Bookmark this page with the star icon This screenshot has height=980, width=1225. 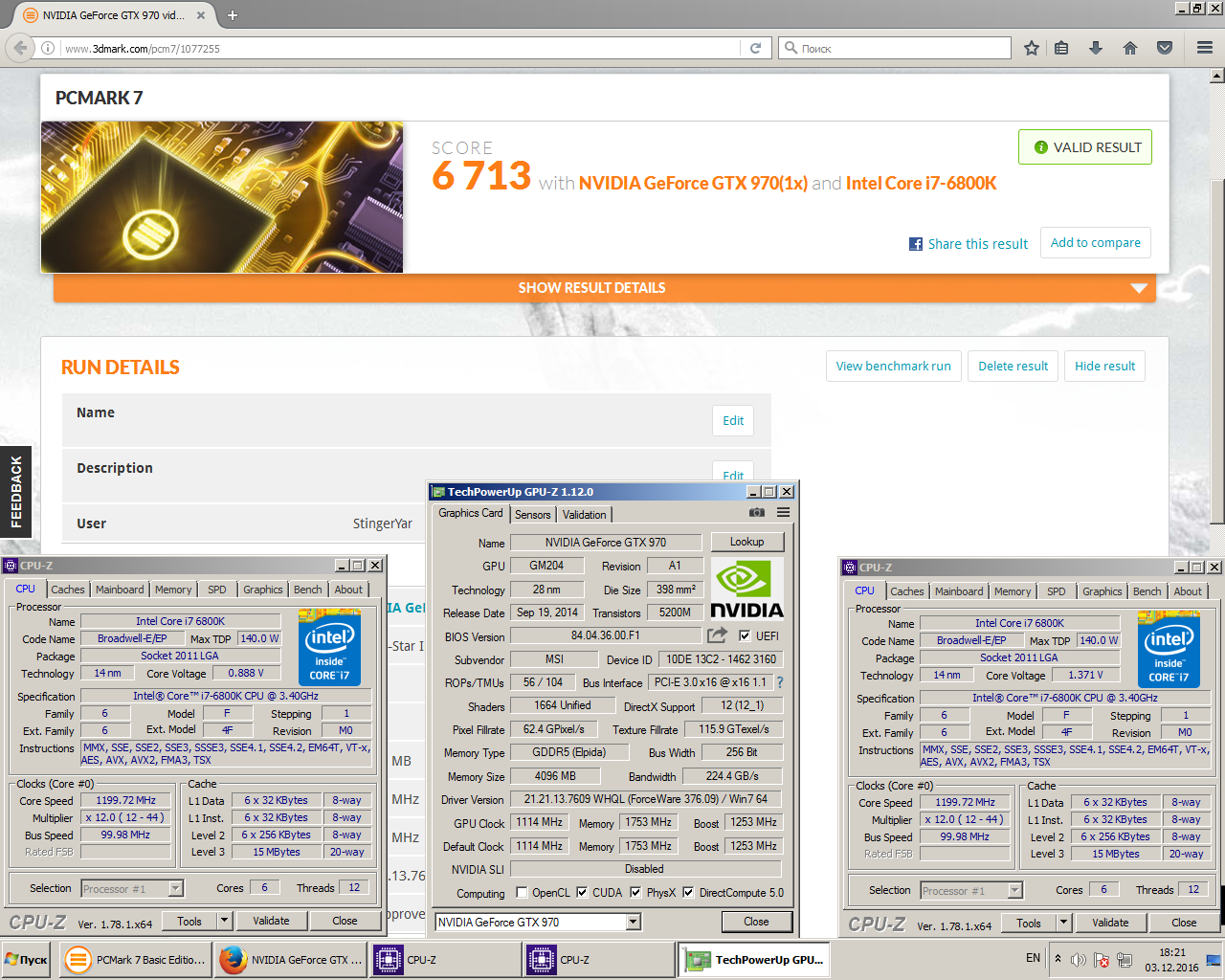coord(1032,48)
